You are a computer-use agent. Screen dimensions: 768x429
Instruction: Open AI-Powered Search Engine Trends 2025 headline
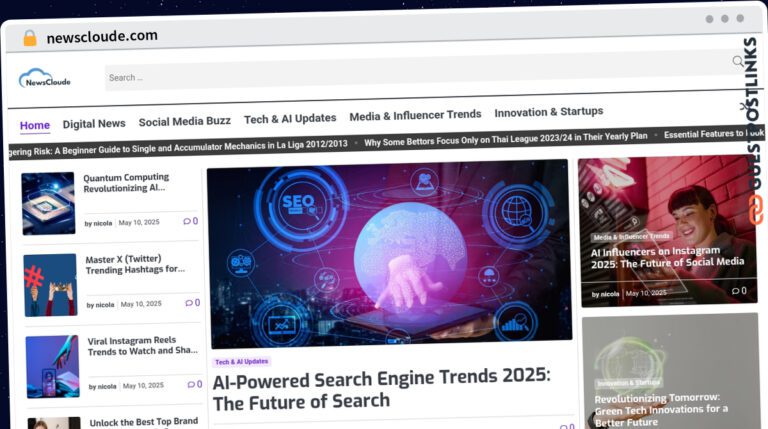tap(382, 389)
